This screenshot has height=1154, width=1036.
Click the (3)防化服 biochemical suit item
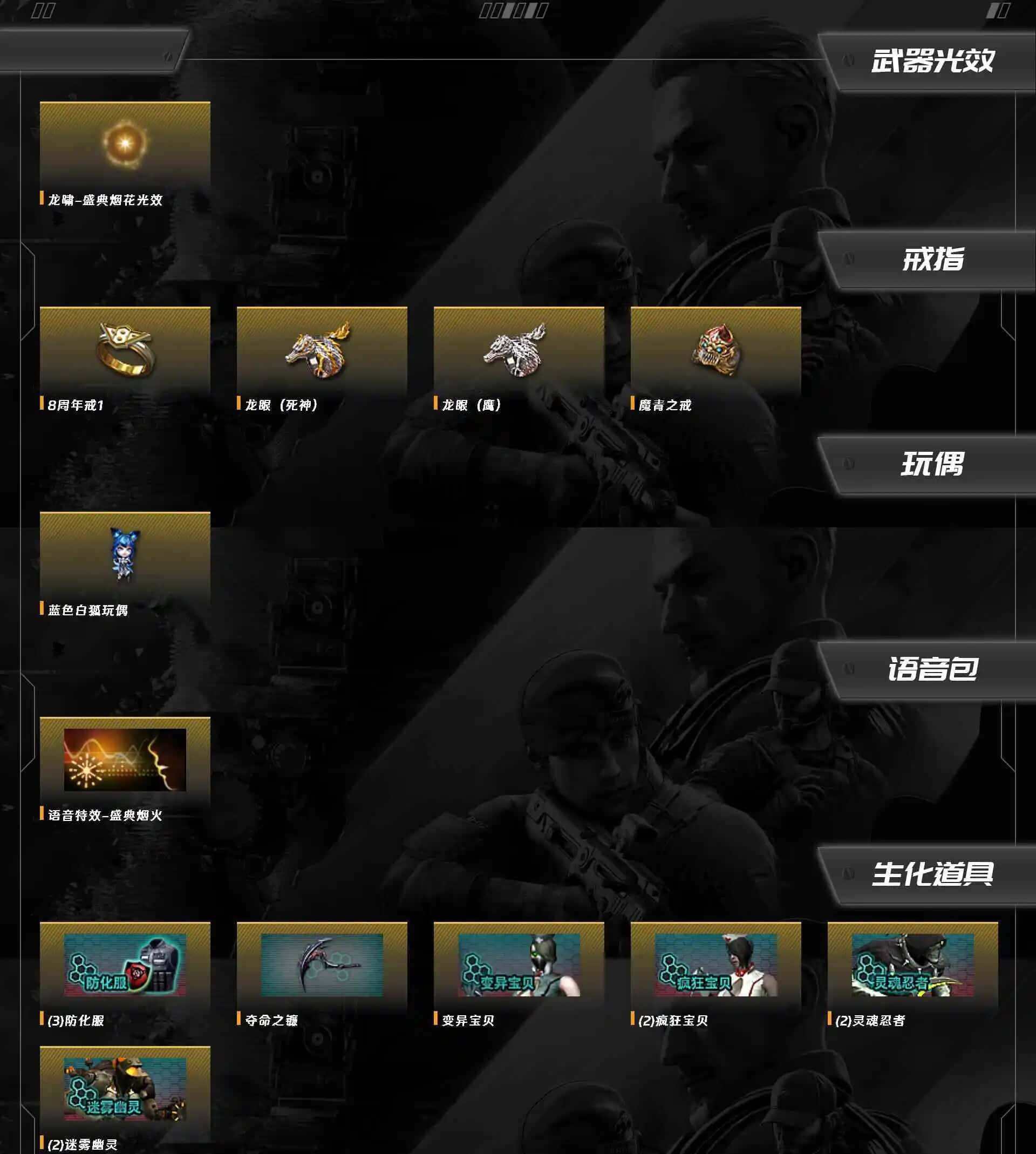[125, 965]
